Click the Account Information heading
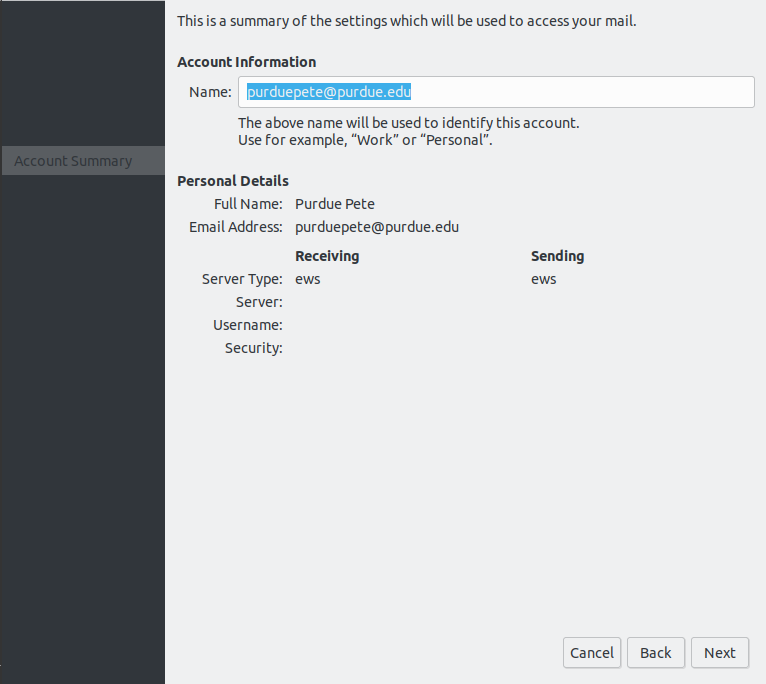The image size is (766, 684). point(247,62)
